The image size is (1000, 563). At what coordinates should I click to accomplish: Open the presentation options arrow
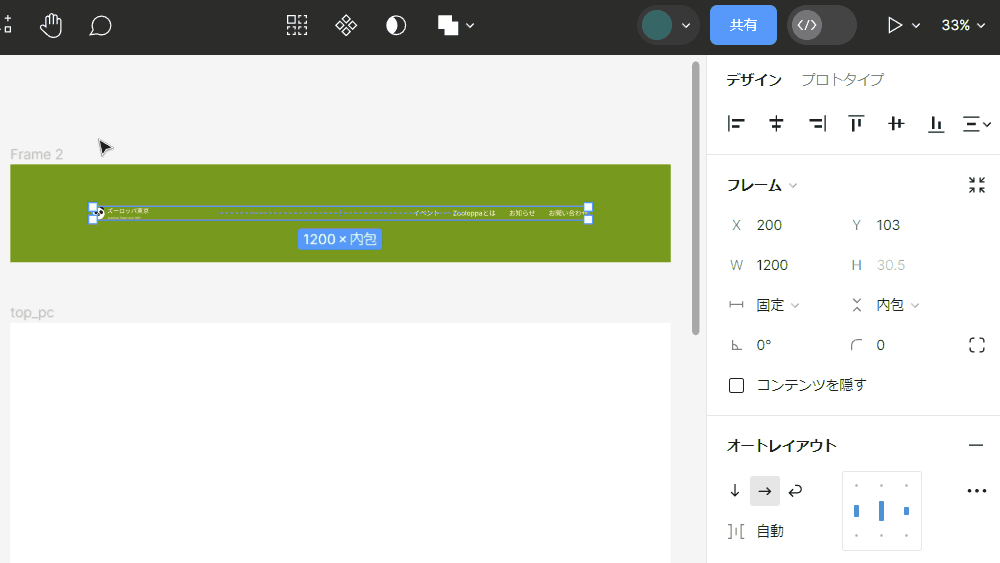(x=916, y=26)
